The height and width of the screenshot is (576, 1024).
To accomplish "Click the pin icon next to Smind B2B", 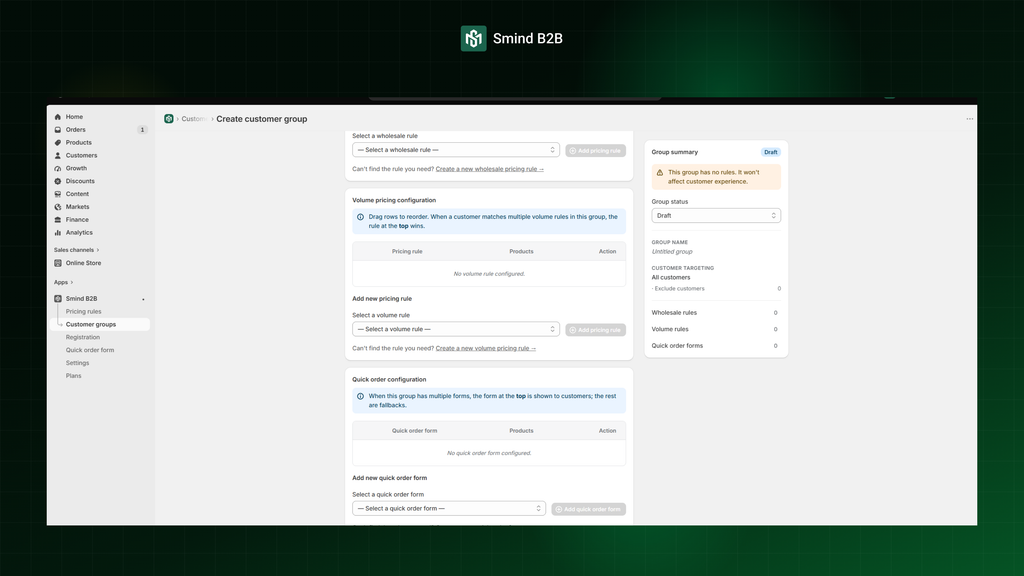I will 143,299.
